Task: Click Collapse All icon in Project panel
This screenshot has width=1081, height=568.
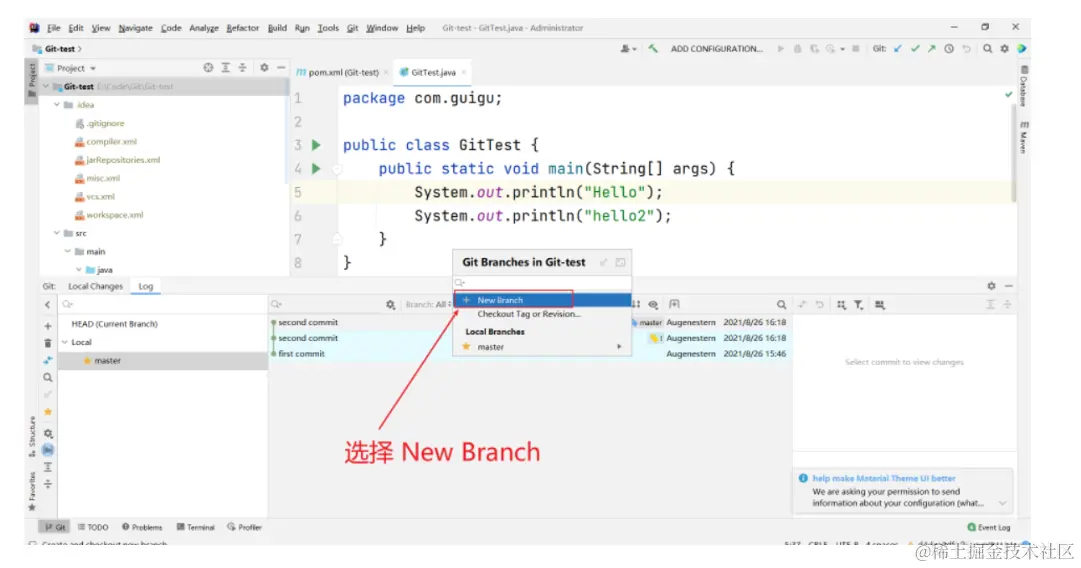Action: [x=242, y=68]
